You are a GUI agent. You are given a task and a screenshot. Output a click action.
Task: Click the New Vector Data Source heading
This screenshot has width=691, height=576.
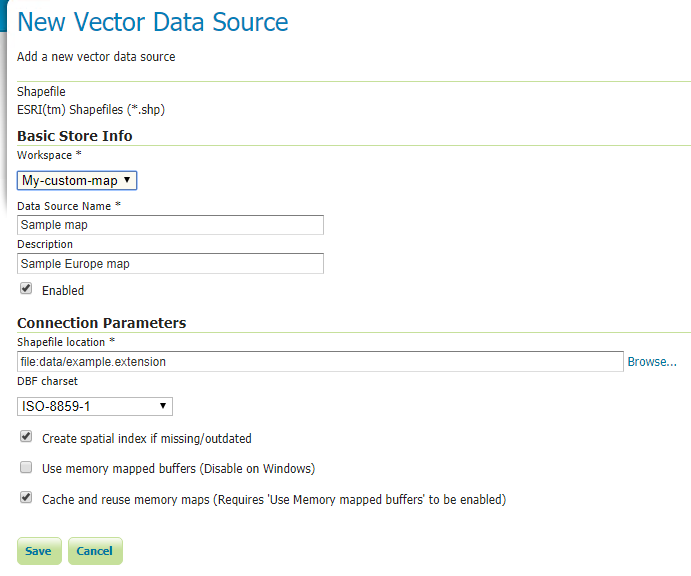[152, 22]
